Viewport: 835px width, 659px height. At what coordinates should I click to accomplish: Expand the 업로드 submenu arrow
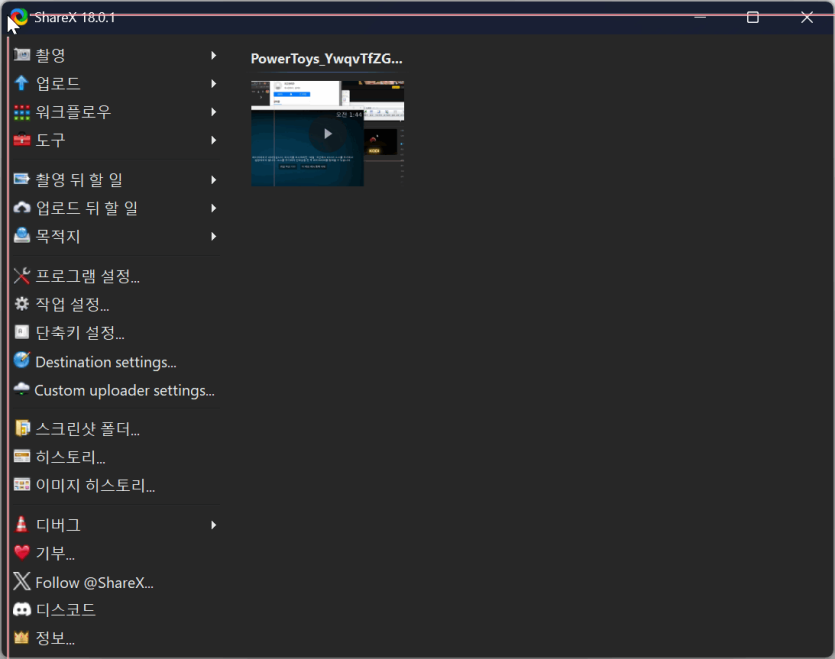(214, 84)
